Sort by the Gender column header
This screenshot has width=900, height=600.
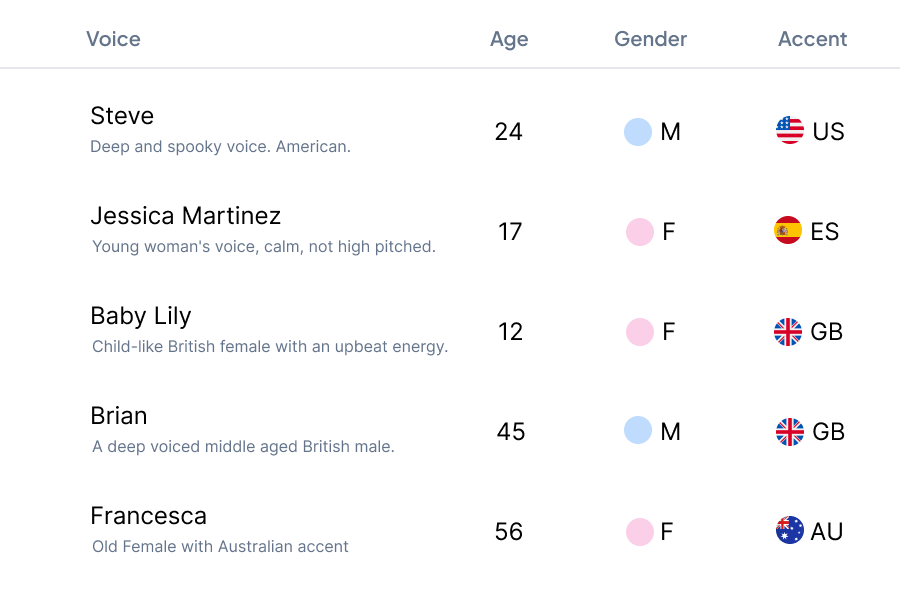click(x=650, y=39)
